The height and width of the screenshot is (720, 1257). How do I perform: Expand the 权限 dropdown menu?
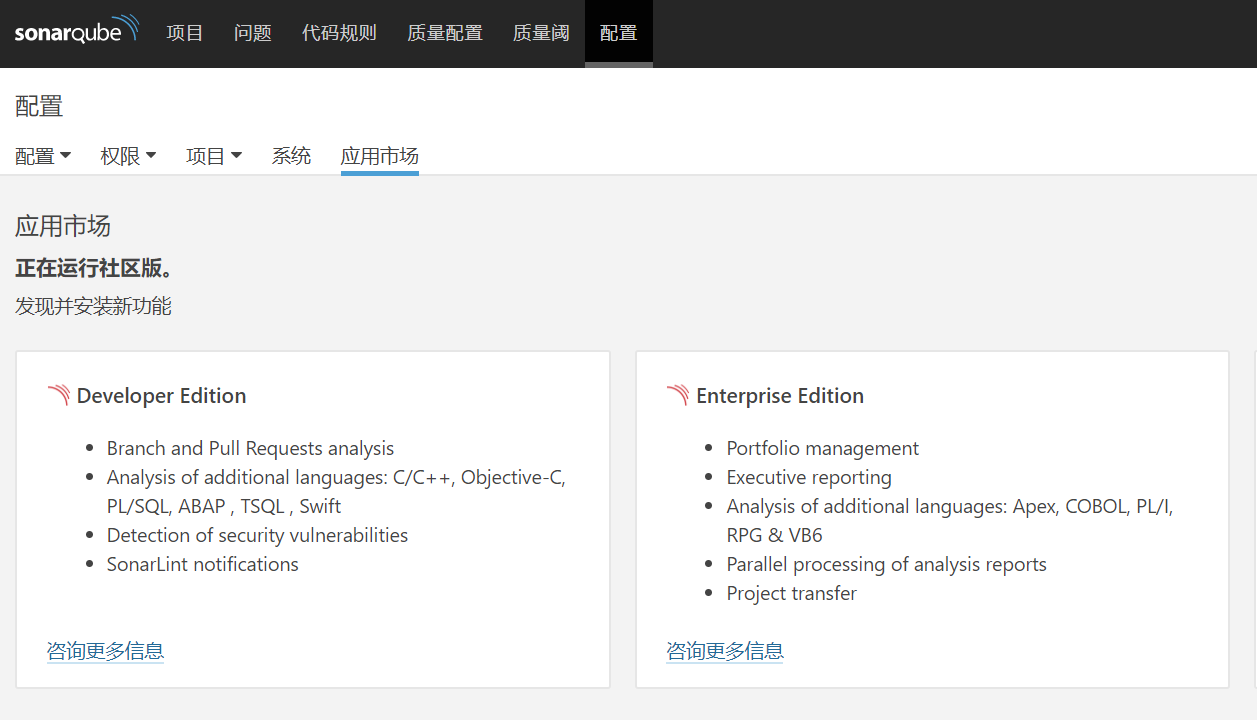(x=128, y=156)
